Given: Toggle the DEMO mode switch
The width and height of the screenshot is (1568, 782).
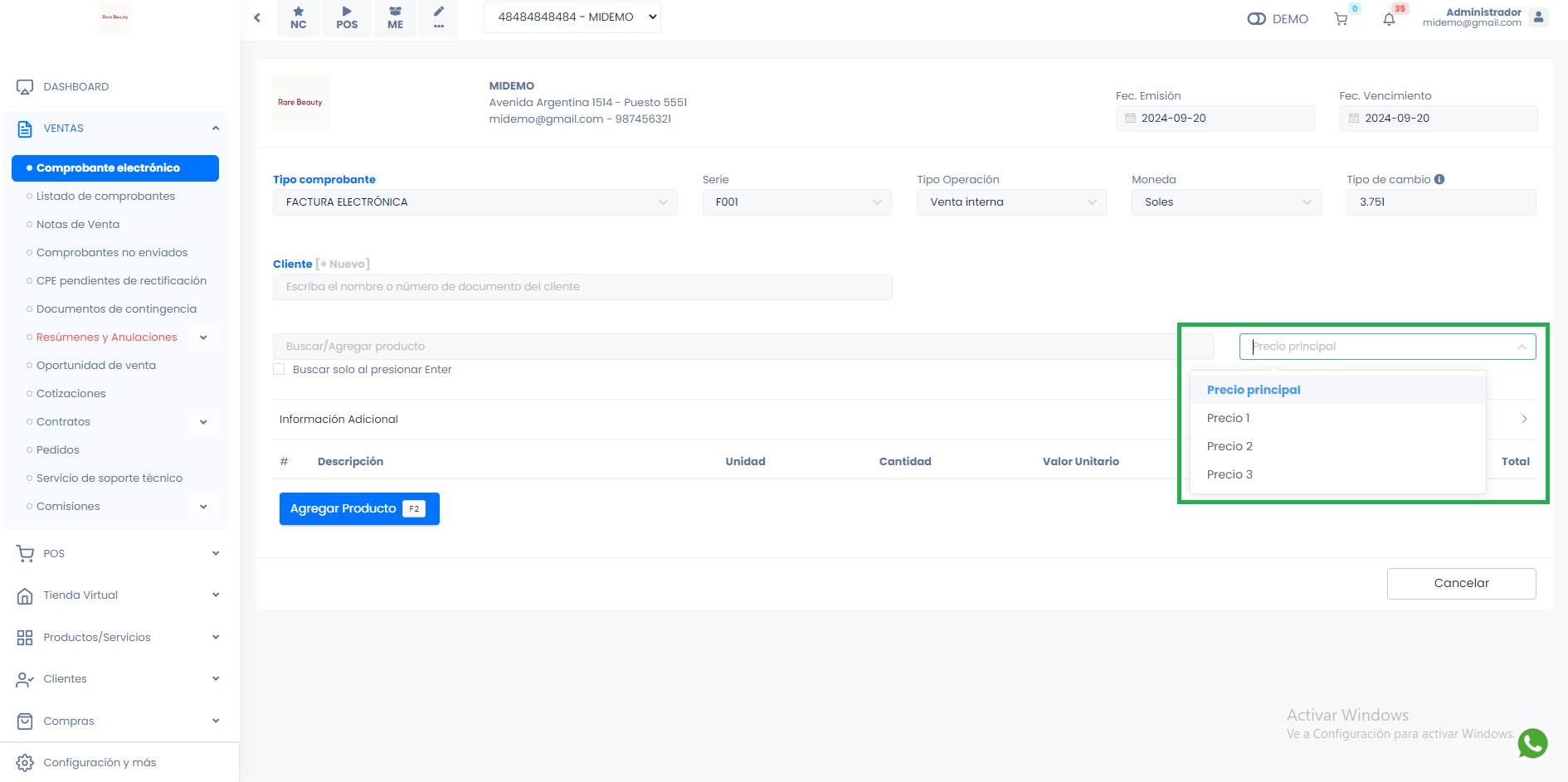Looking at the screenshot, I should click(1256, 19).
